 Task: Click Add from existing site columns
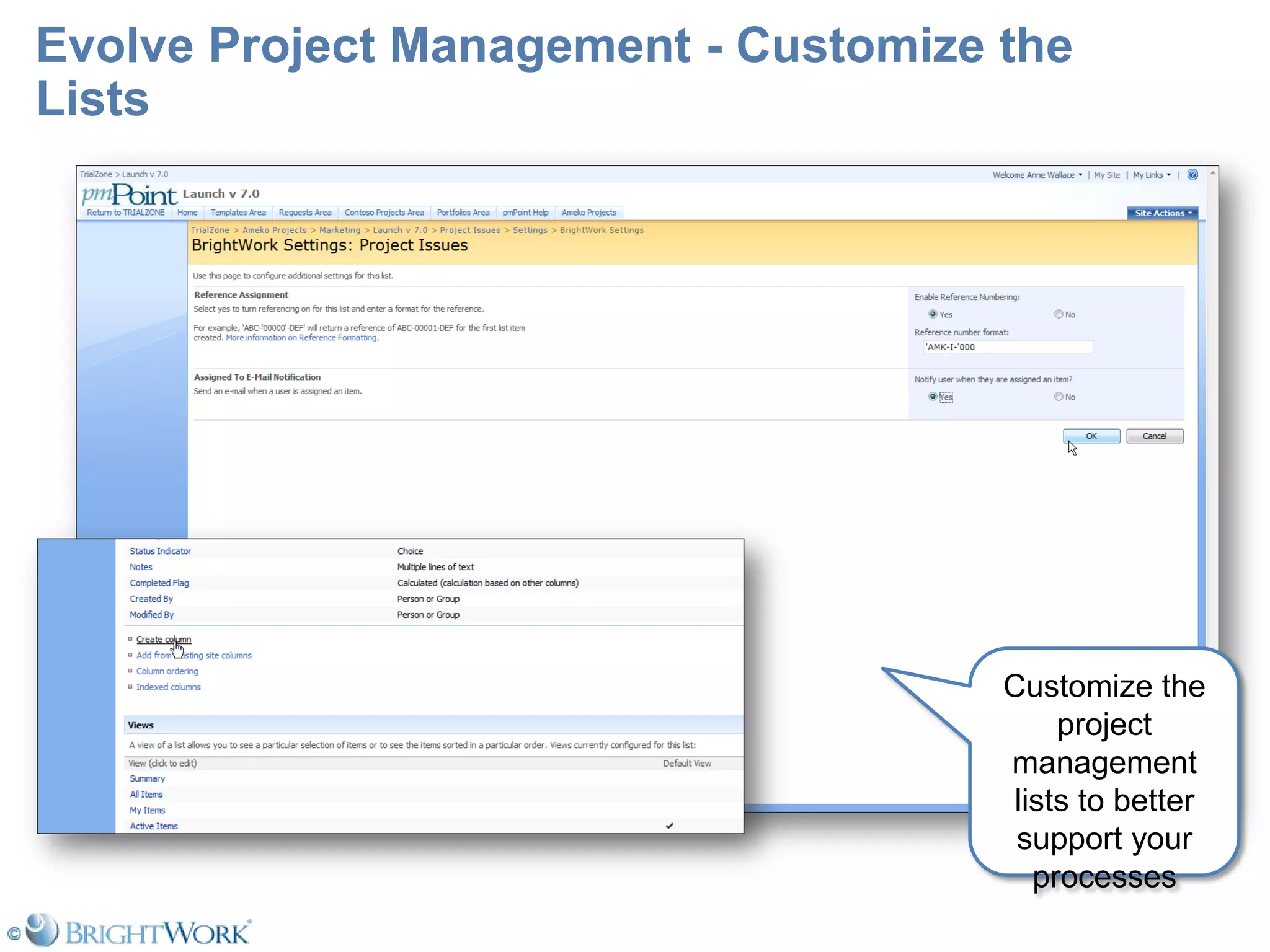[194, 655]
